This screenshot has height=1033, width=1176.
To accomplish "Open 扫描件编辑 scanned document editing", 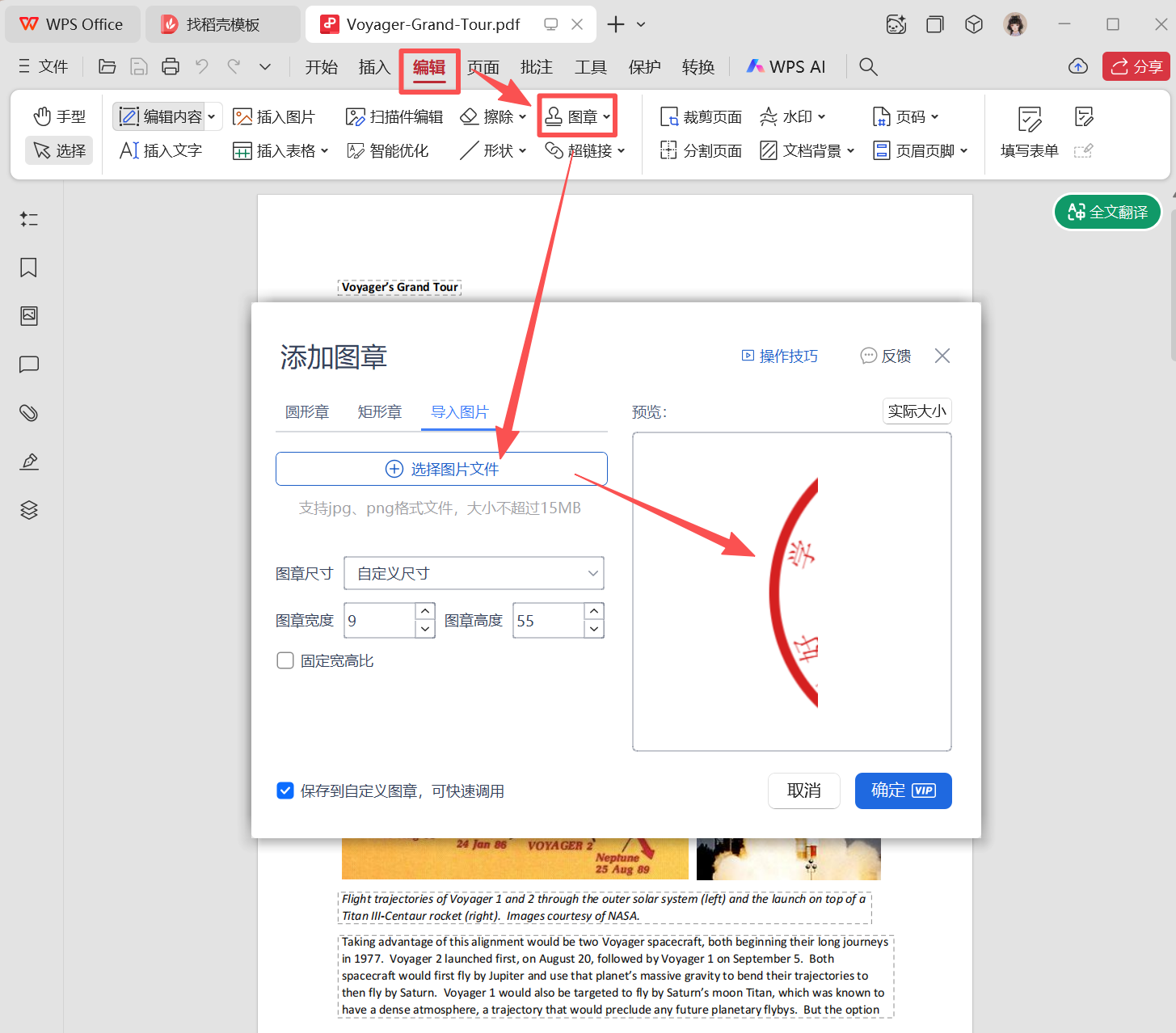I will pyautogui.click(x=394, y=116).
